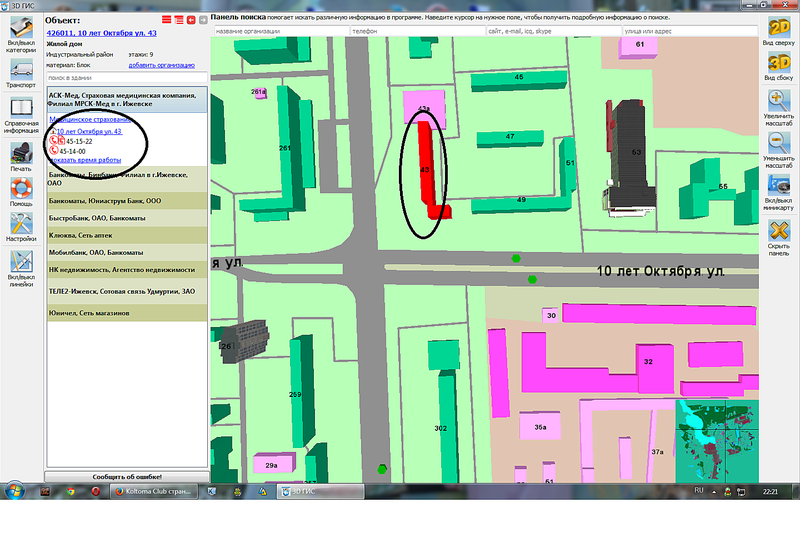The width and height of the screenshot is (800, 548).
Task: Select pink building 35а on map
Action: (x=540, y=426)
